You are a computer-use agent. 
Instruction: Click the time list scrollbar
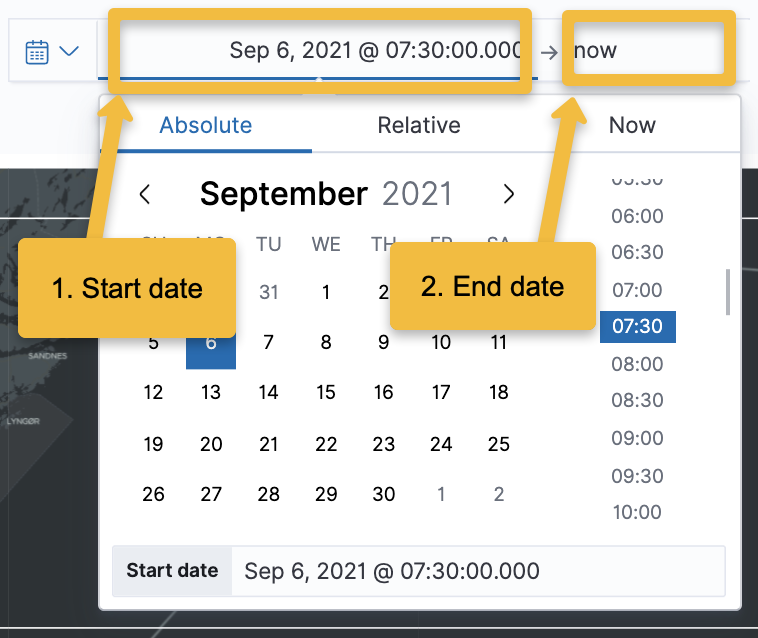click(x=728, y=292)
